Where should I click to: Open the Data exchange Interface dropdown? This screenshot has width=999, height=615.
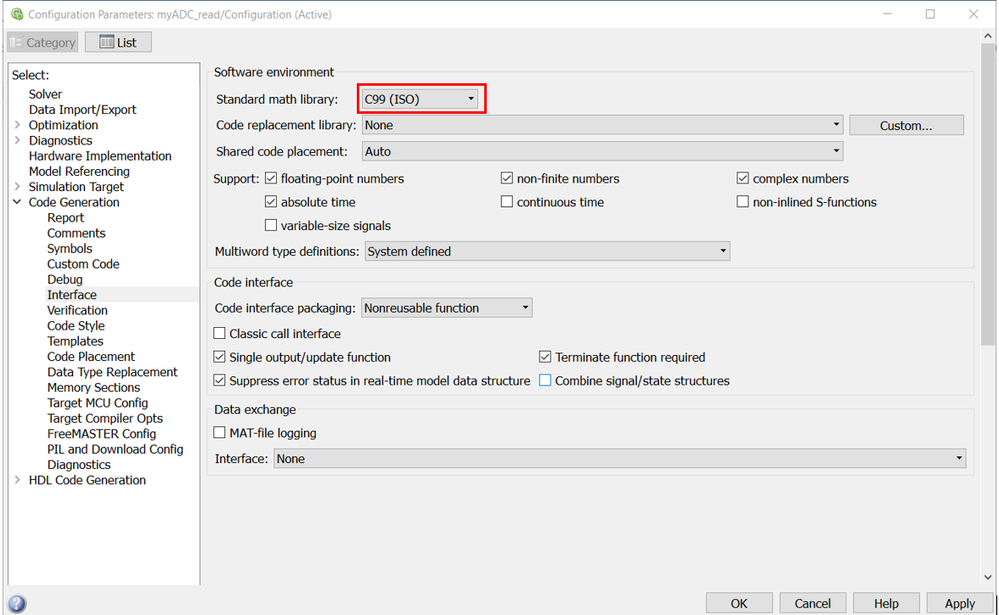click(x=620, y=459)
